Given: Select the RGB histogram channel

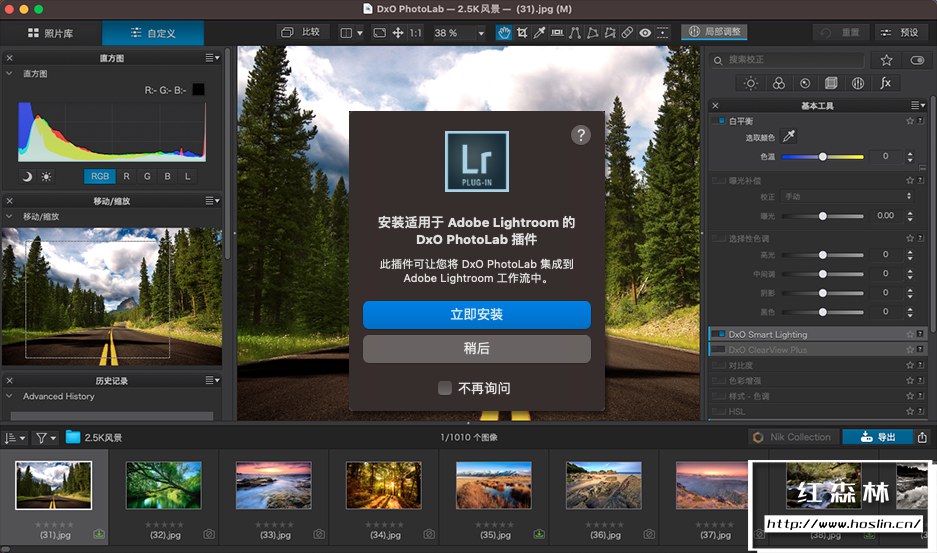Looking at the screenshot, I should 100,176.
